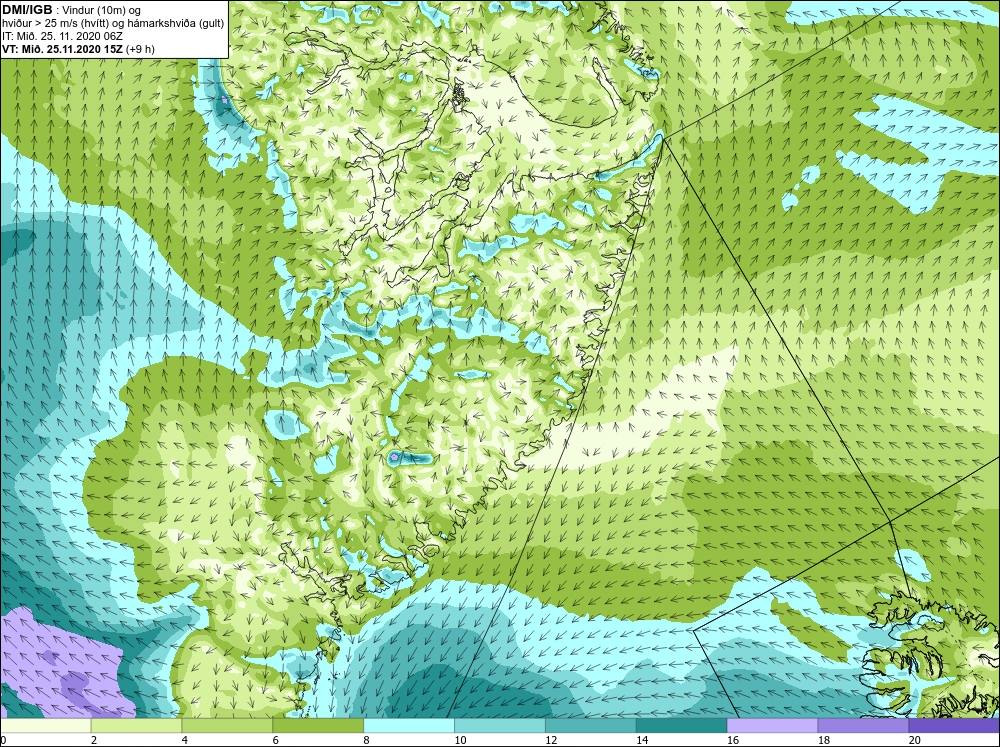Click the 14–16 m/s dark teal legend swatch
Viewport: 1000px width, 747px height.
681,726
